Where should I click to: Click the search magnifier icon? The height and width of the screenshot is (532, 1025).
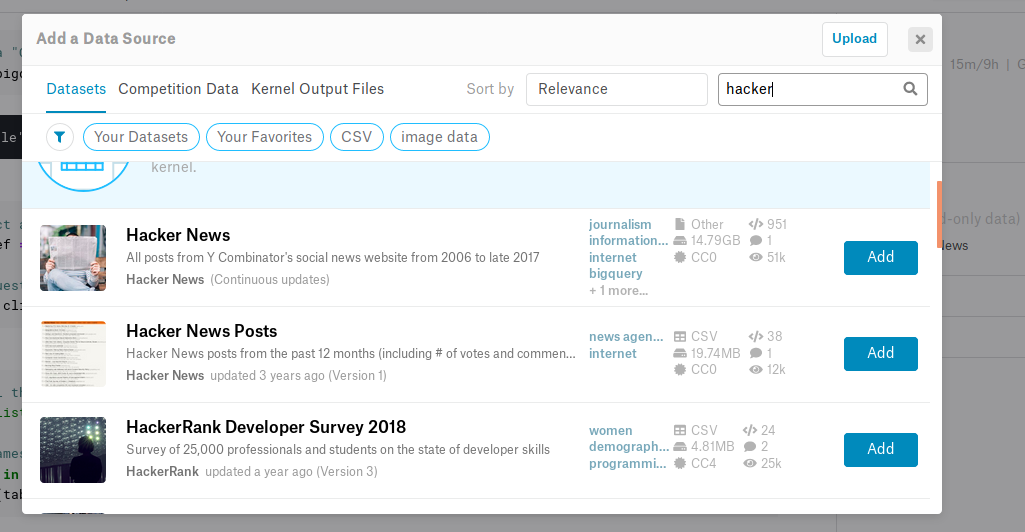[x=910, y=88]
